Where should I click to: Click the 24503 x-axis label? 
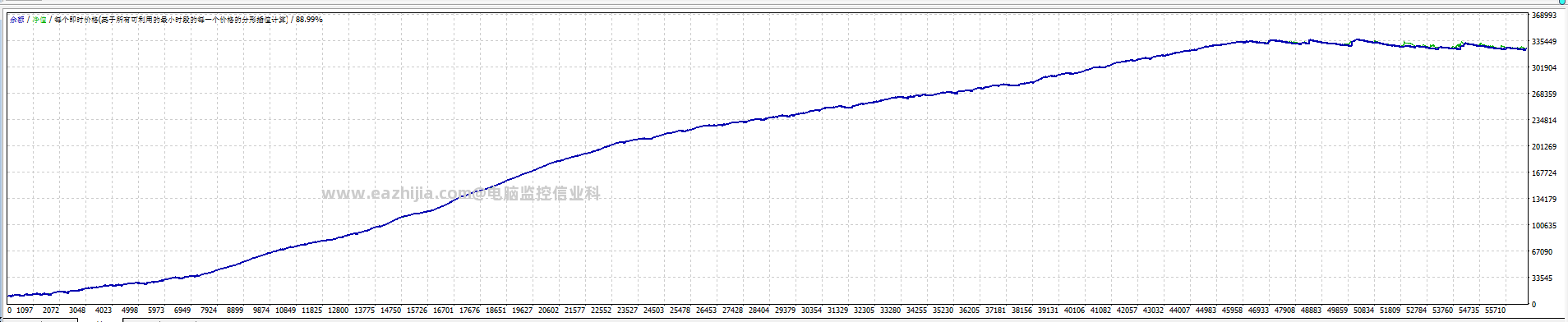pos(654,310)
